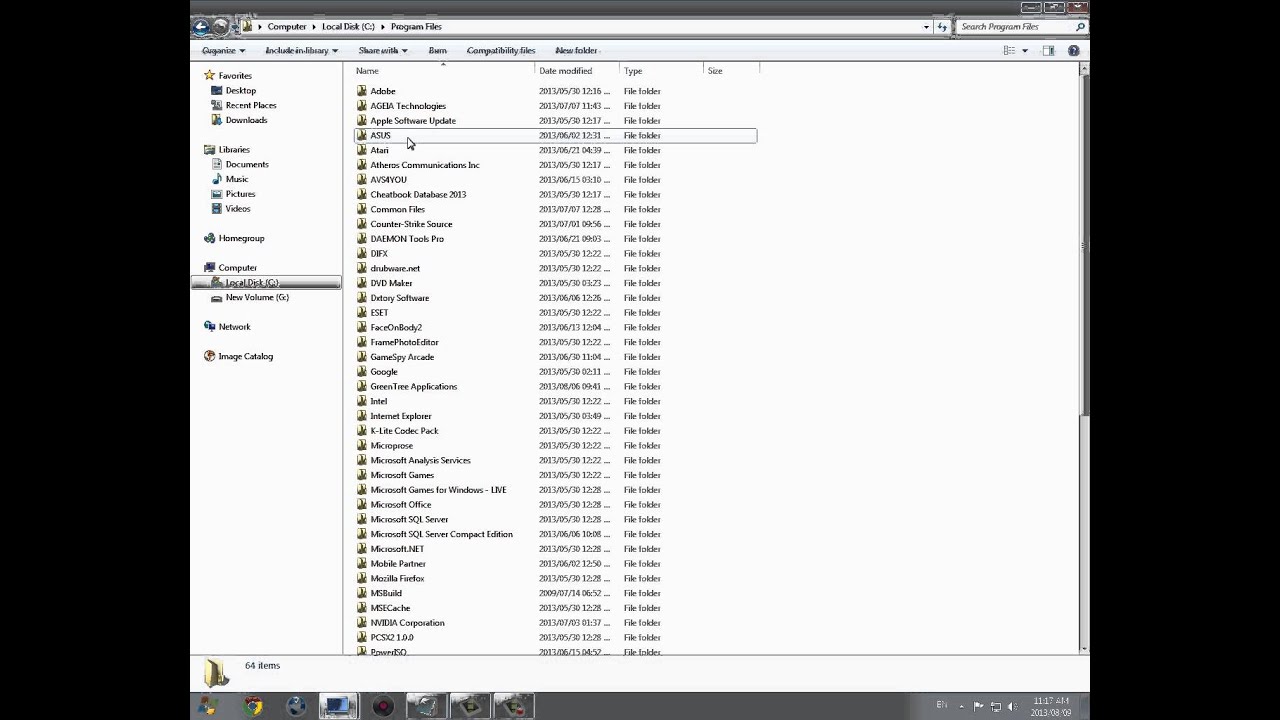The height and width of the screenshot is (720, 1280).
Task: Click the arrow after Computer in breadcrumb
Action: coord(314,27)
